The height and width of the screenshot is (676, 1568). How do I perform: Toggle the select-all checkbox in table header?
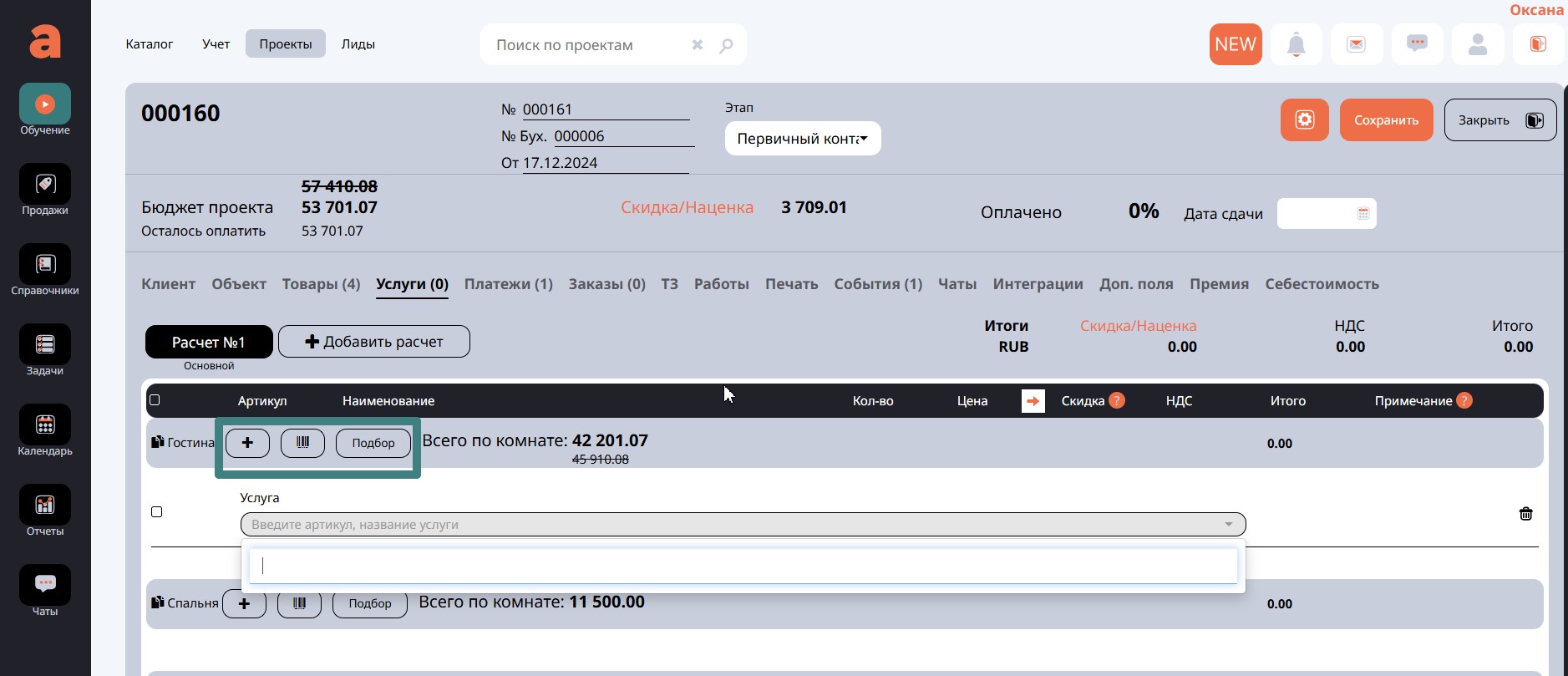click(155, 400)
